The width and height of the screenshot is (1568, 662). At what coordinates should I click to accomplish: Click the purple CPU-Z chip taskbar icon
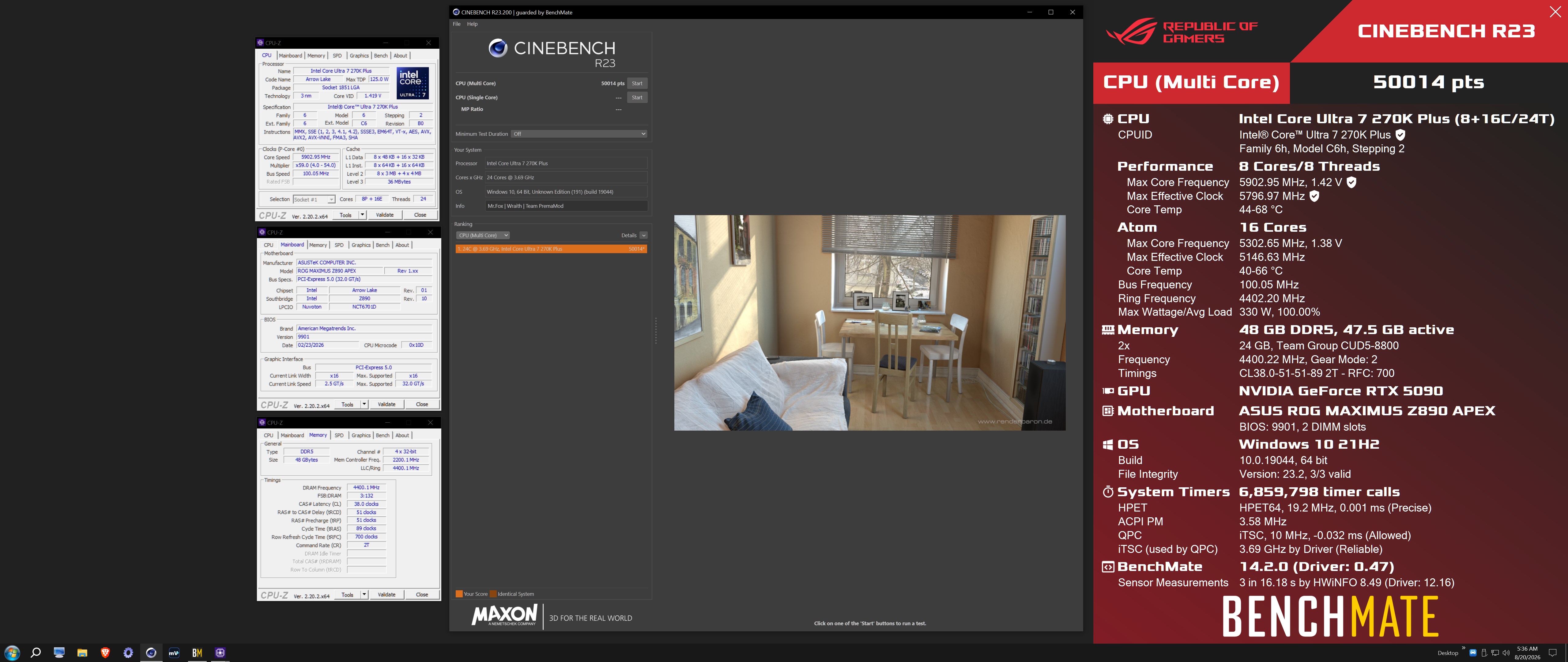[221, 653]
